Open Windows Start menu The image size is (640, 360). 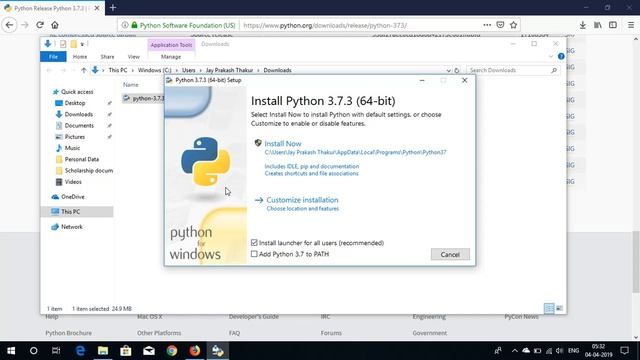pyautogui.click(x=11, y=351)
